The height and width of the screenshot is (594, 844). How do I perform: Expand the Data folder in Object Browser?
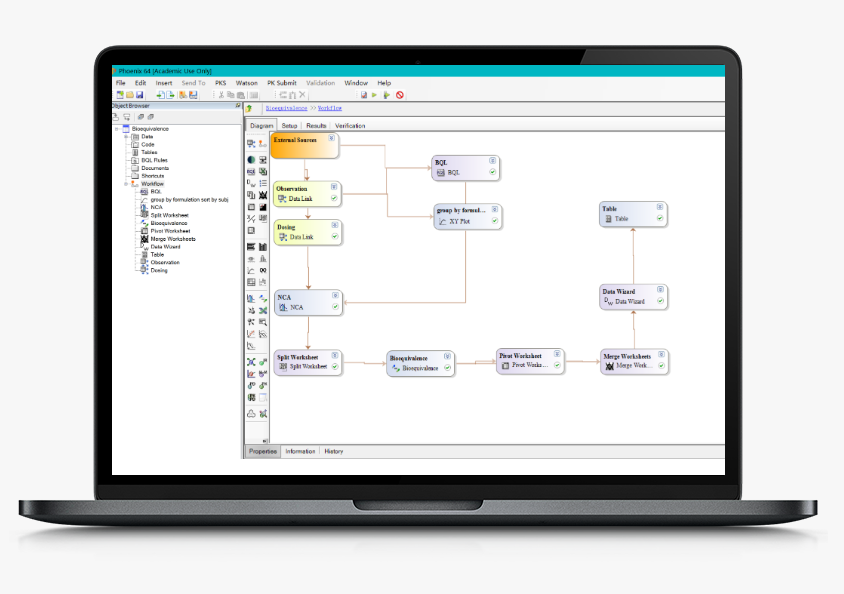[x=126, y=137]
